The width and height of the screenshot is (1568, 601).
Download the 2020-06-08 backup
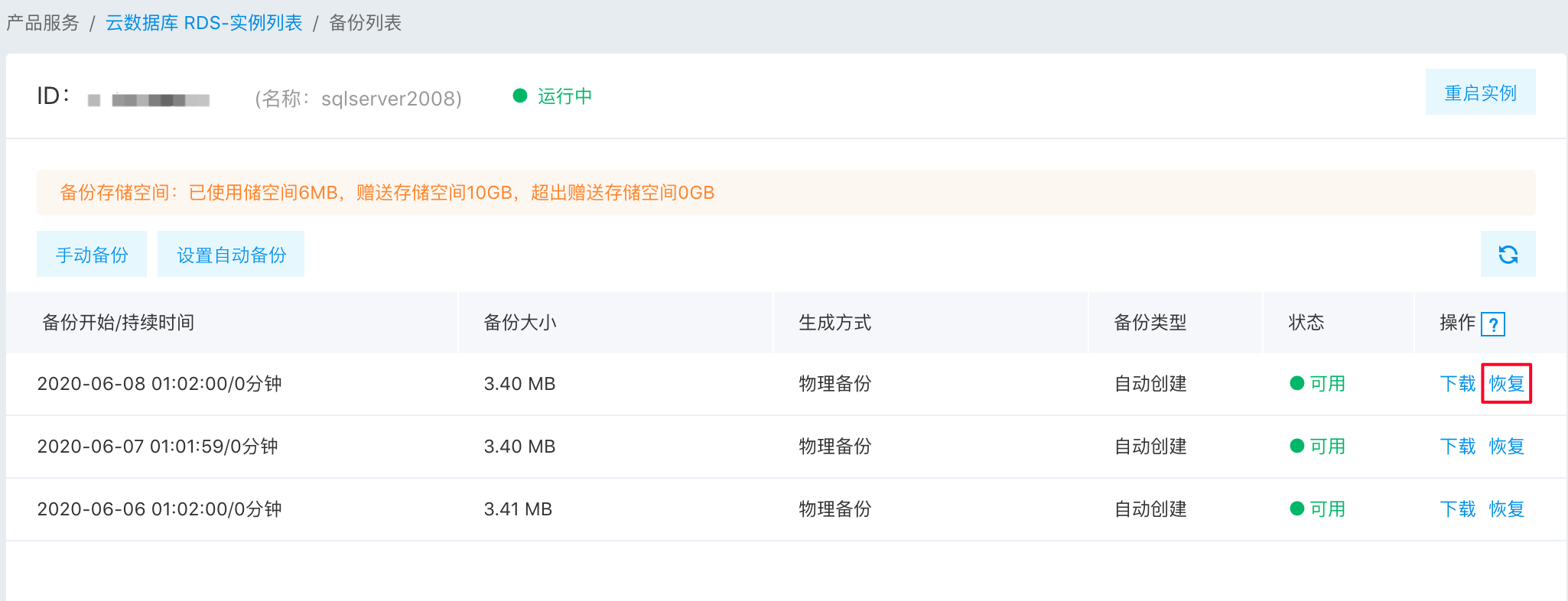(x=1457, y=383)
